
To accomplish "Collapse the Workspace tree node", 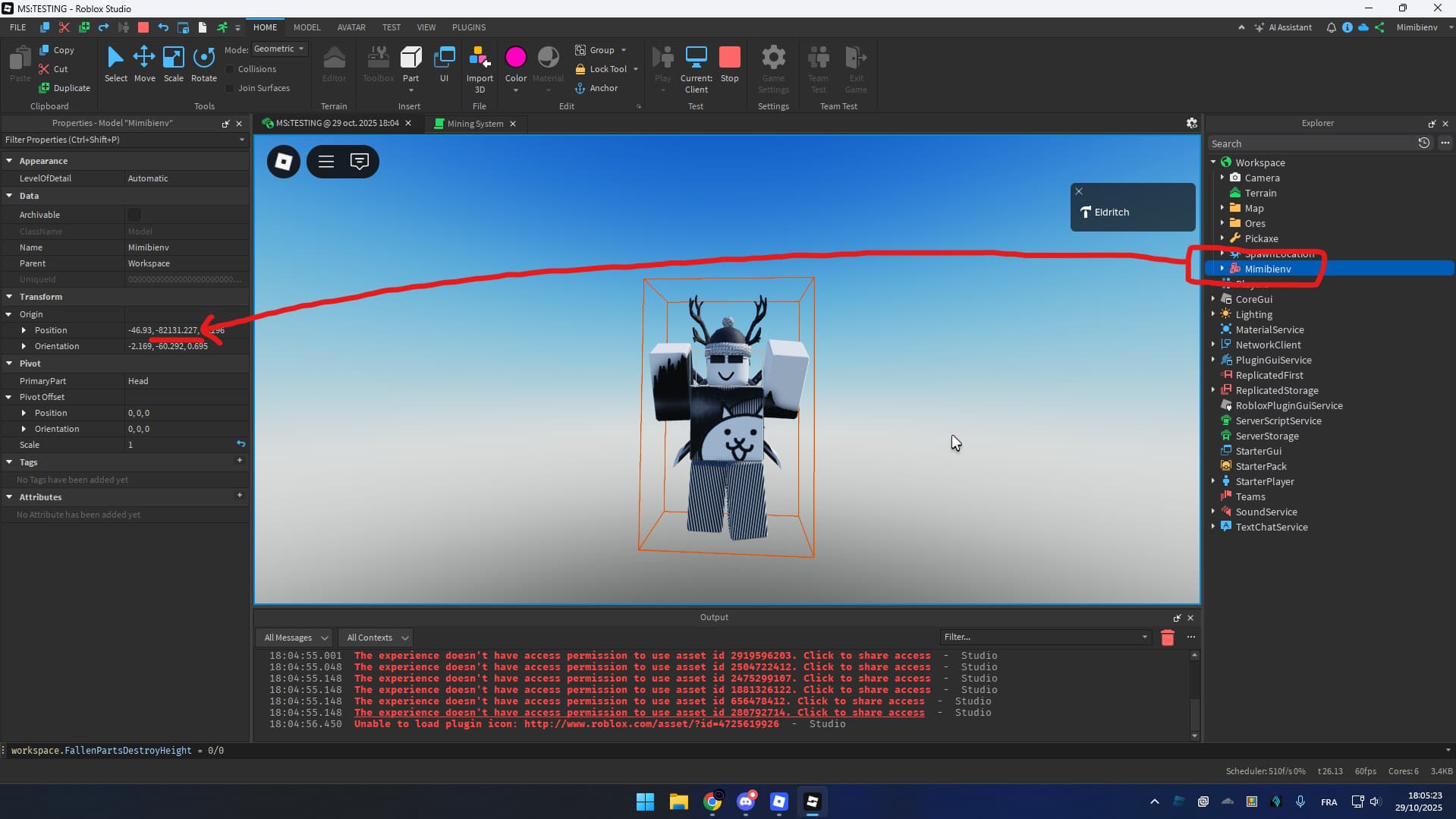I will pyautogui.click(x=1213, y=162).
